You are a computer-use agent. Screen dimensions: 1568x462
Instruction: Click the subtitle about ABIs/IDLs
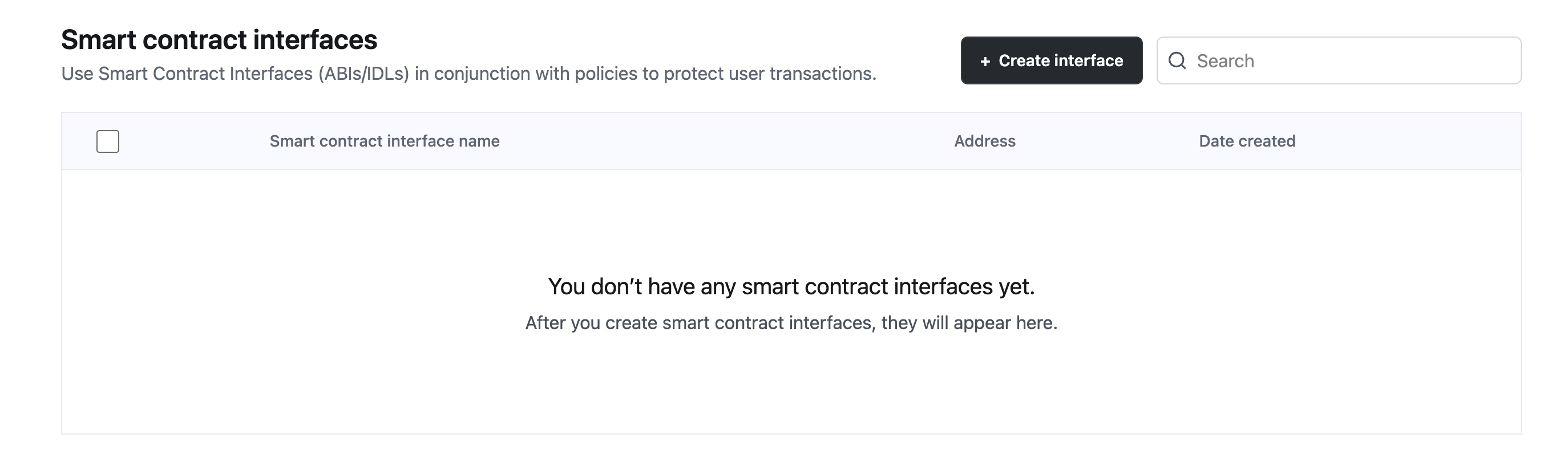(x=468, y=74)
